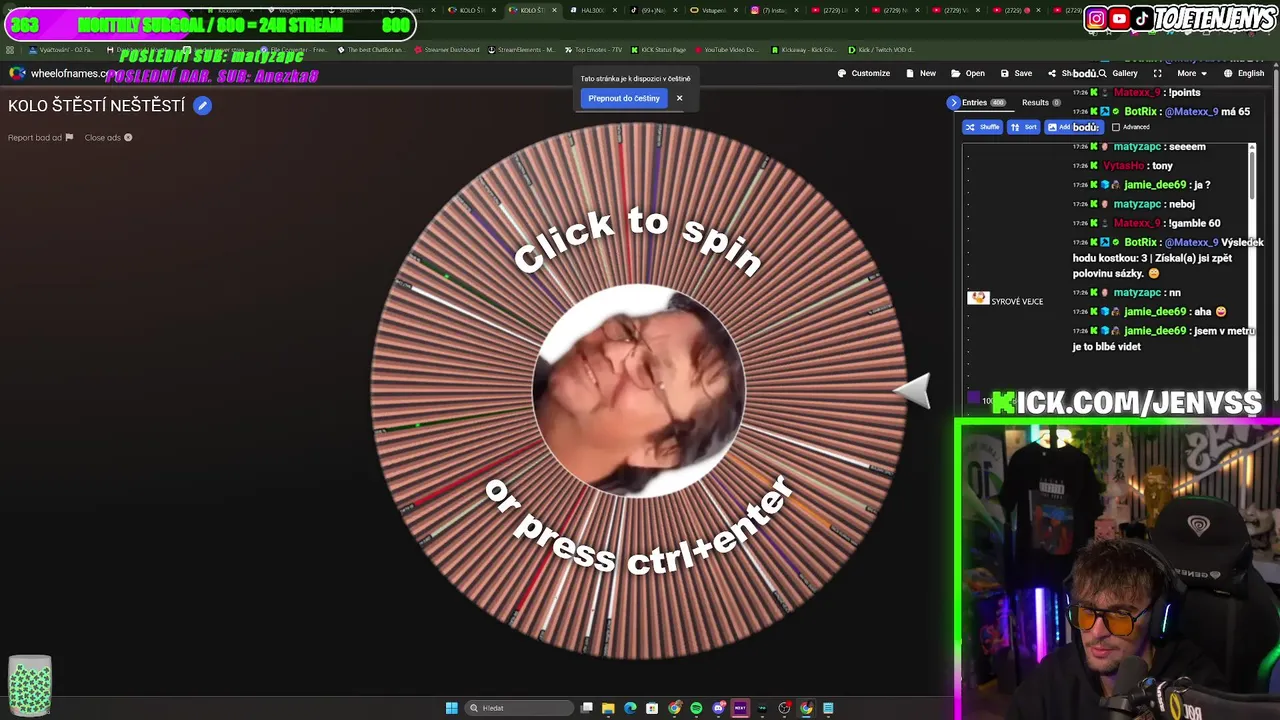
Task: Open the StreamElements bookmark
Action: (x=522, y=50)
